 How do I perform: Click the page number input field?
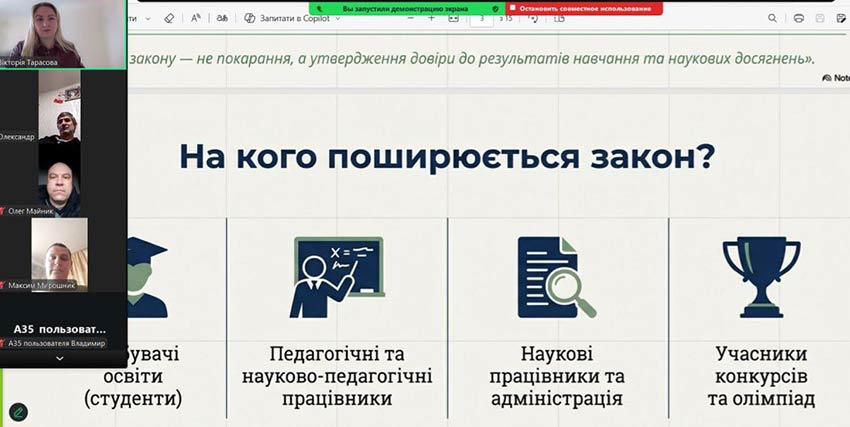483,18
